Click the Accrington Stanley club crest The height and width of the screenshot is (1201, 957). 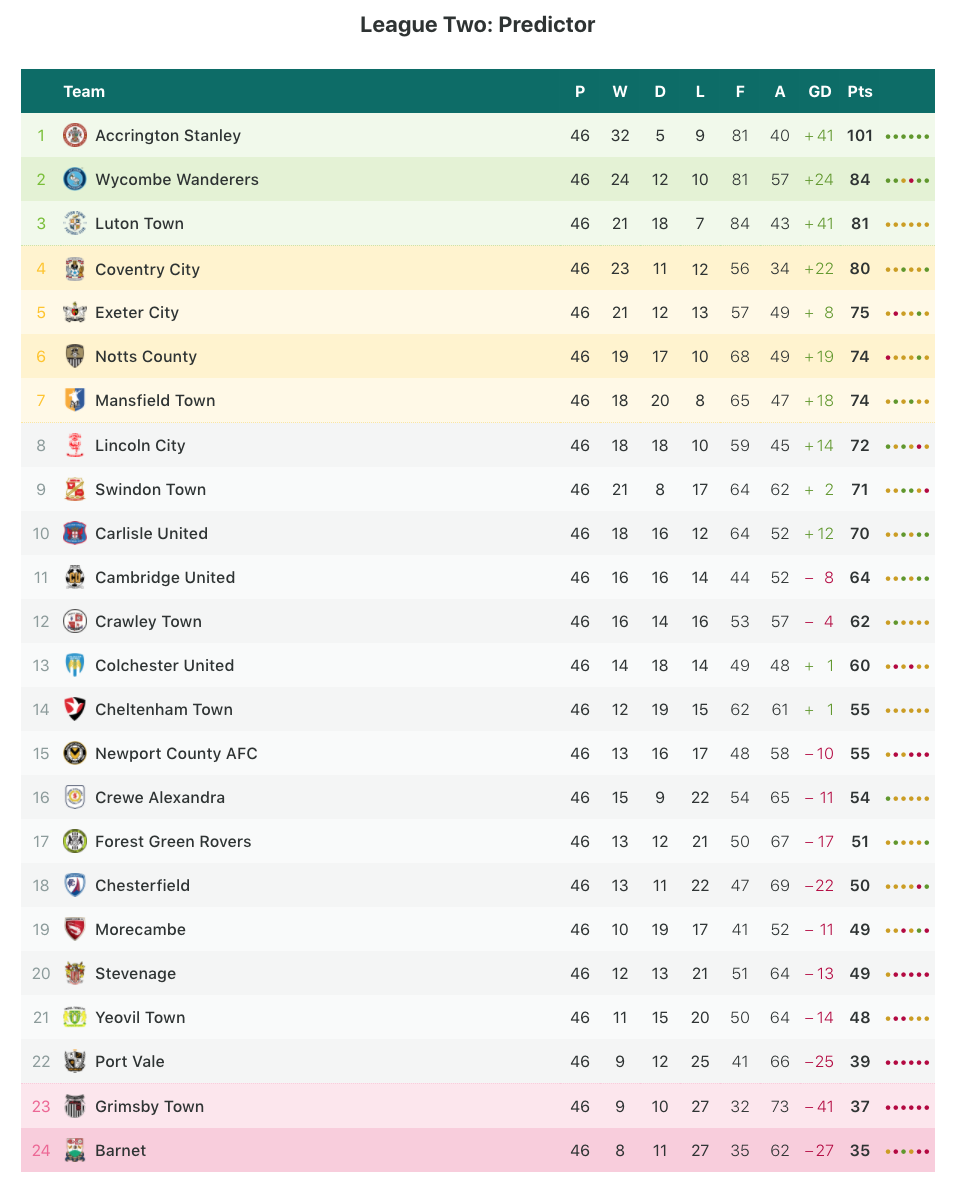pyautogui.click(x=75, y=135)
